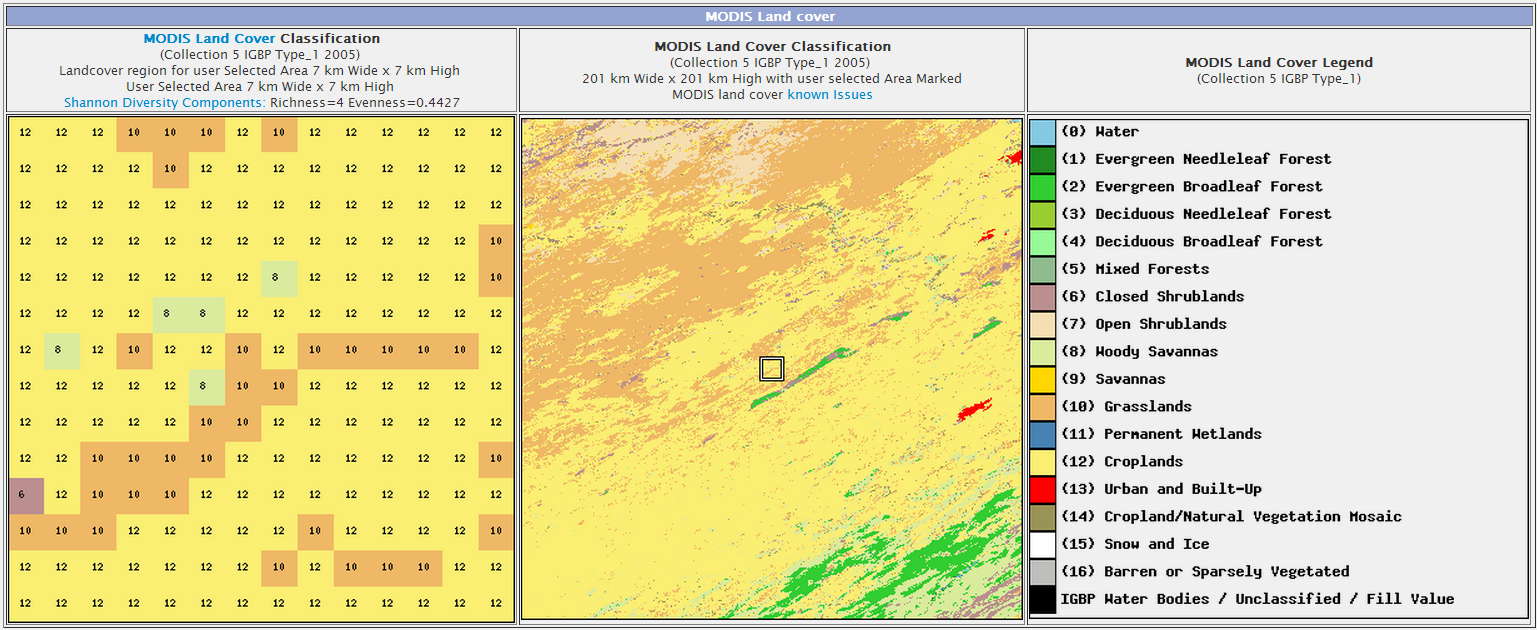Follow the known Issues link
The height and width of the screenshot is (630, 1537).
[830, 95]
